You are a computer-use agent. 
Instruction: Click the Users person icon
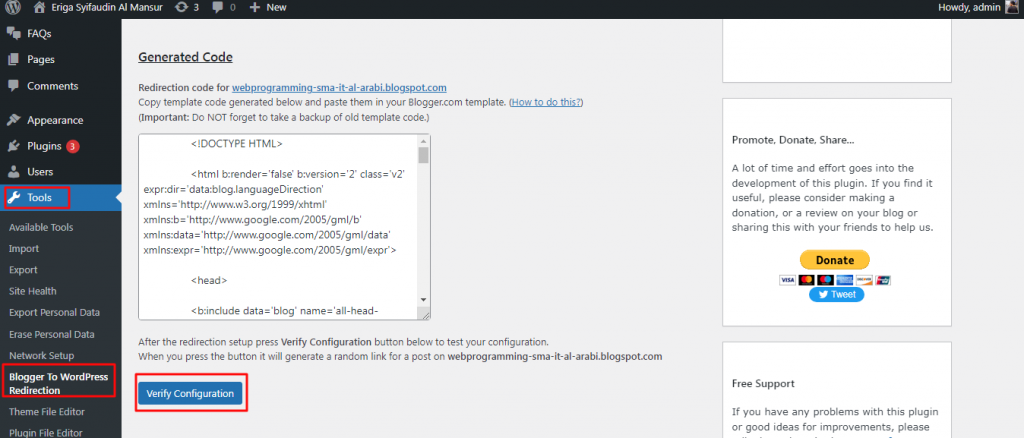click(14, 172)
